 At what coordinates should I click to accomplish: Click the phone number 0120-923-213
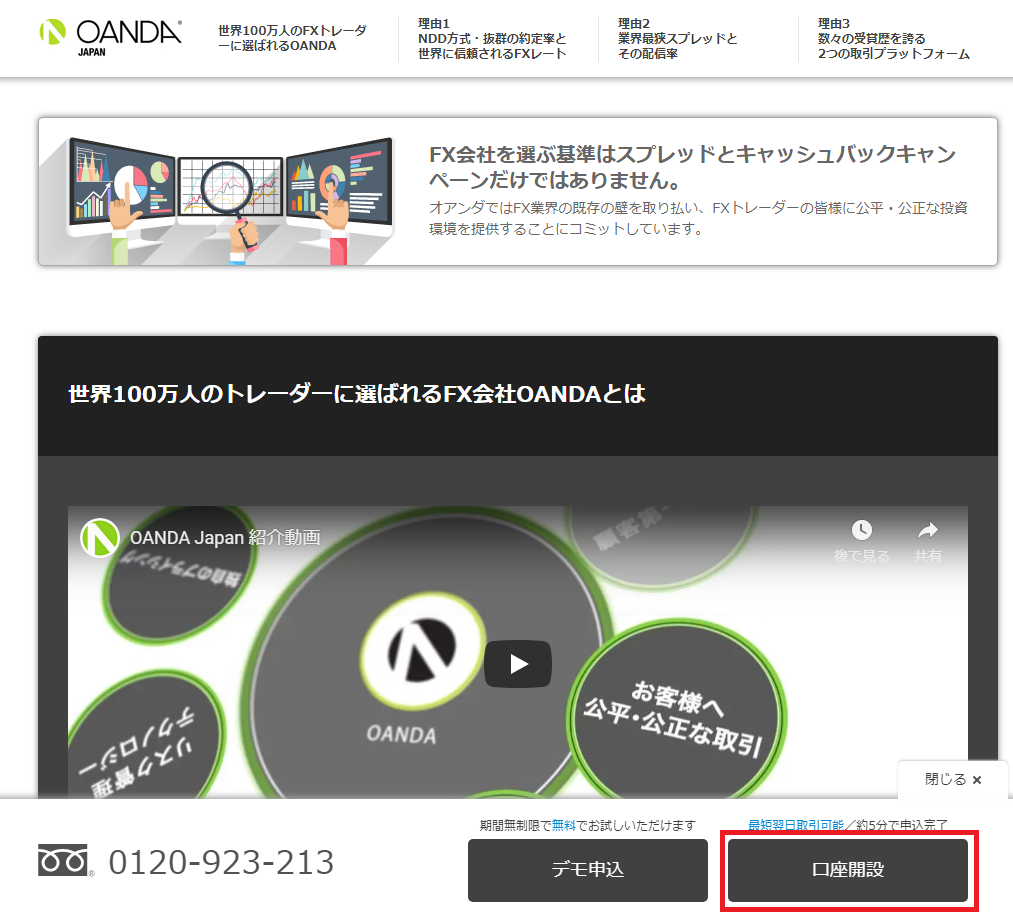(221, 862)
